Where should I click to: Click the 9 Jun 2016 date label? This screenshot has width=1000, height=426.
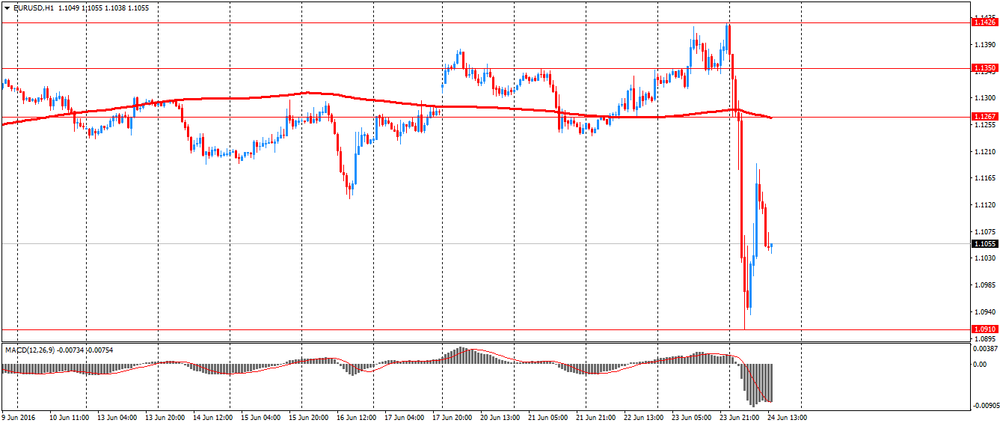point(18,417)
